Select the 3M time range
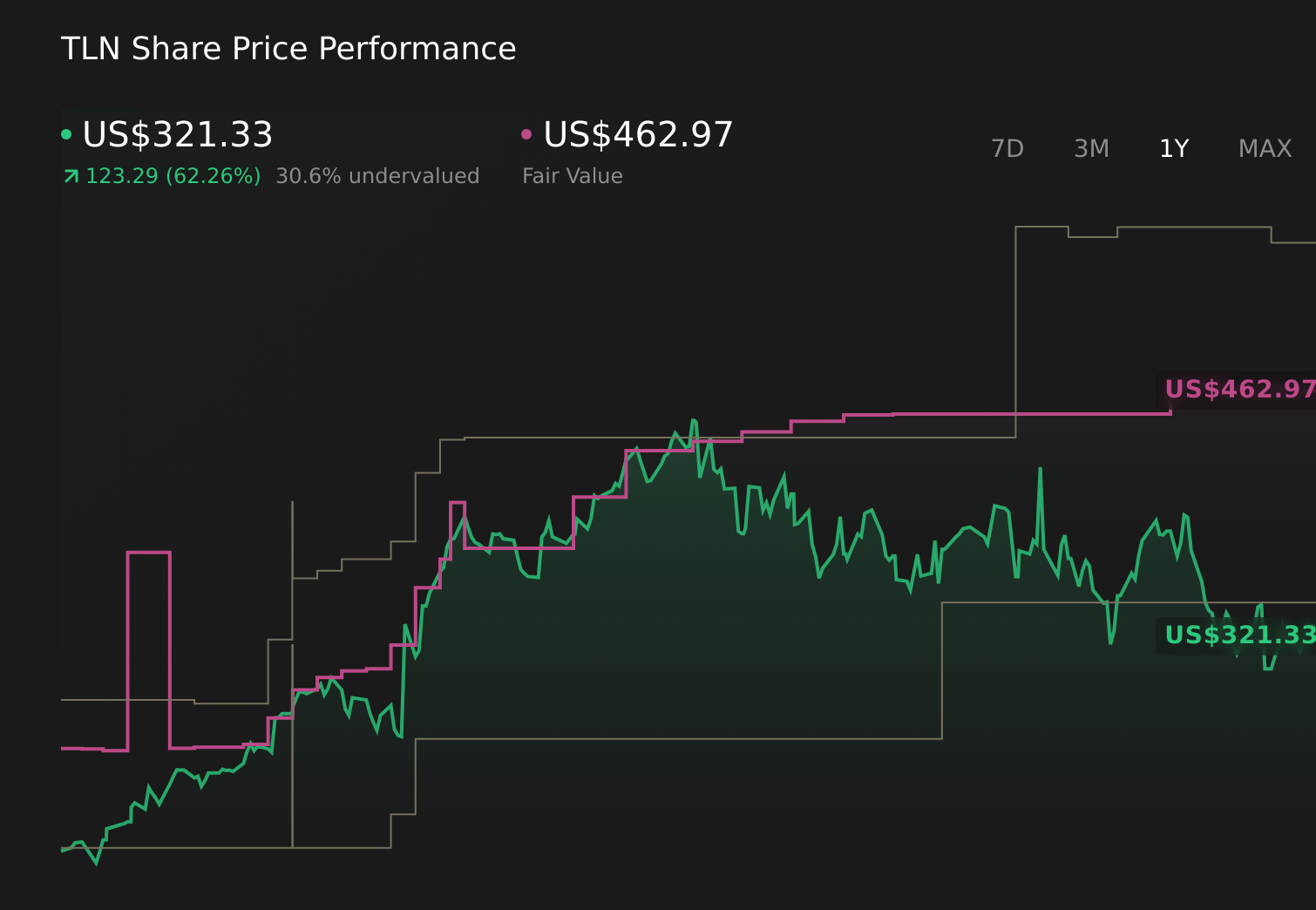1316x910 pixels. coord(1091,148)
